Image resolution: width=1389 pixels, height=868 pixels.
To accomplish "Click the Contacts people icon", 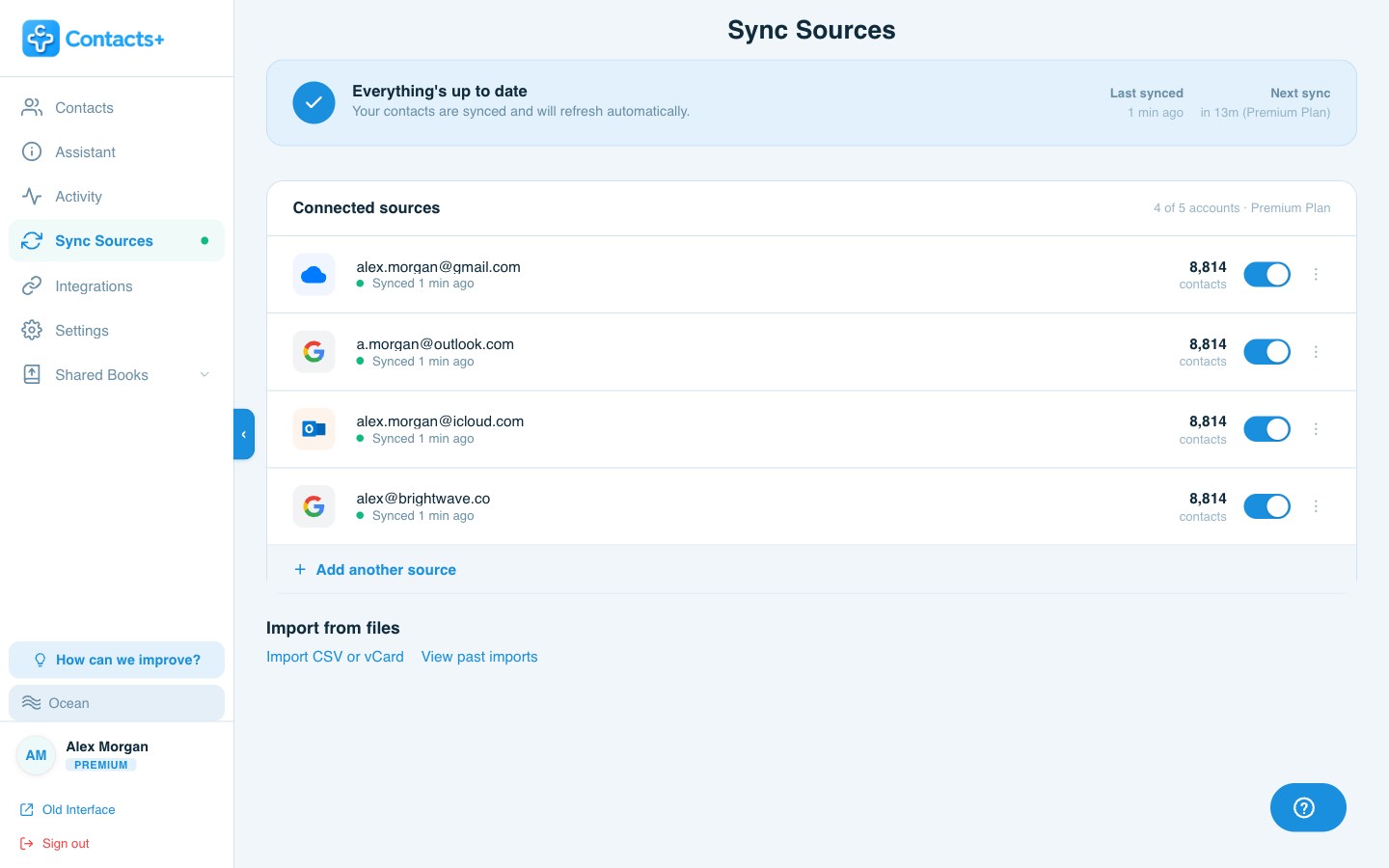I will [x=32, y=107].
